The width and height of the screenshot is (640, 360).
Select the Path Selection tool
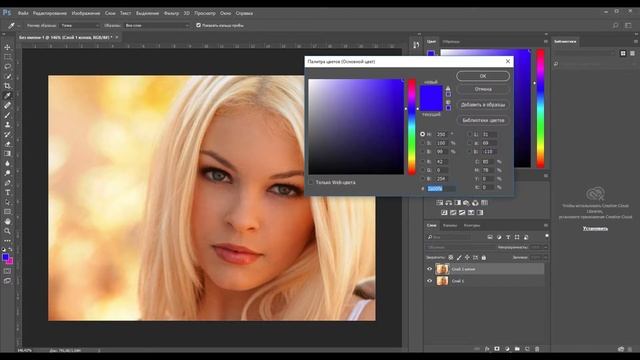coord(7,202)
